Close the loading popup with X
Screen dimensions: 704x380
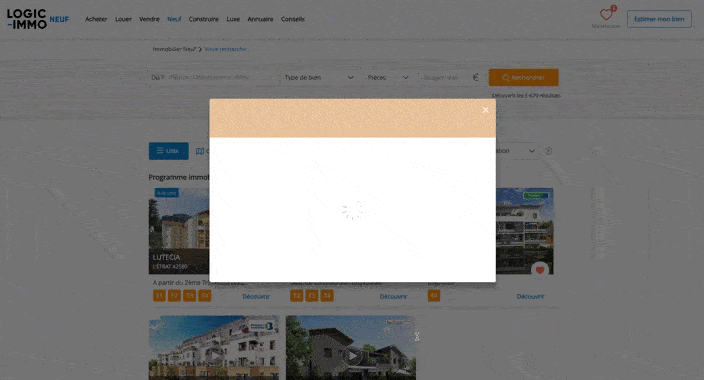[x=485, y=110]
